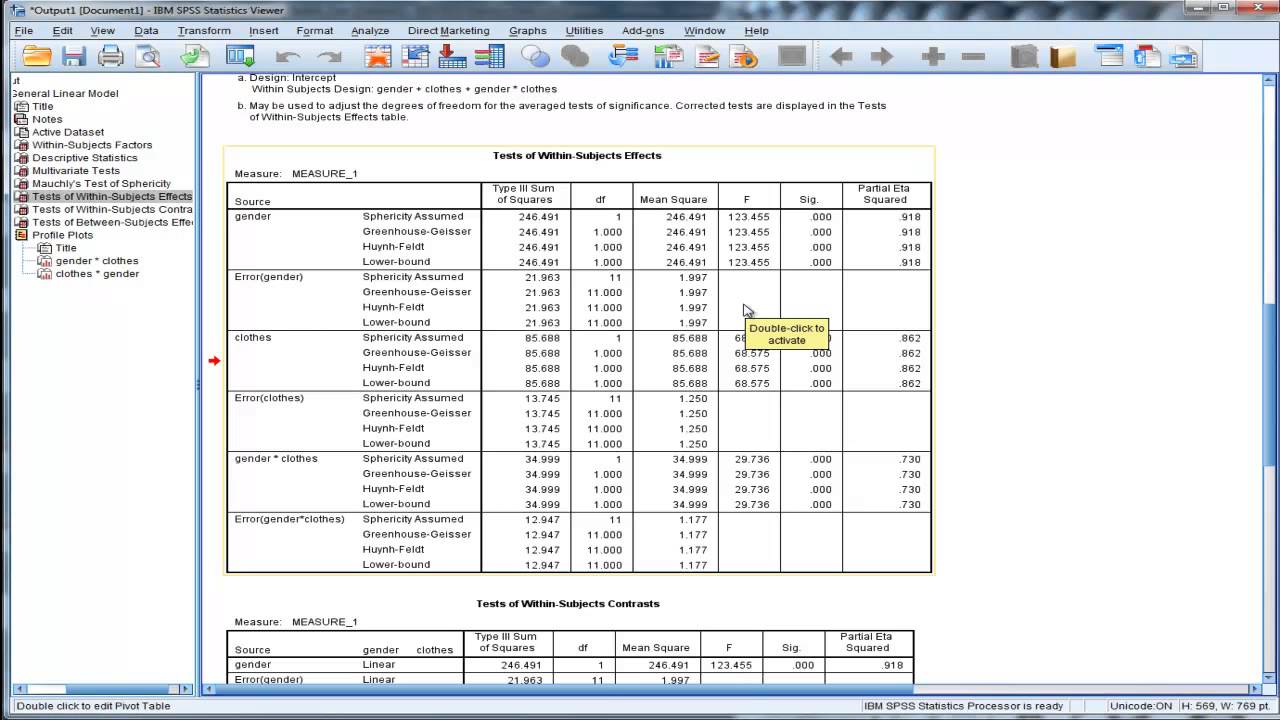Open the Variables info icon
The image size is (1280, 720).
pos(489,57)
